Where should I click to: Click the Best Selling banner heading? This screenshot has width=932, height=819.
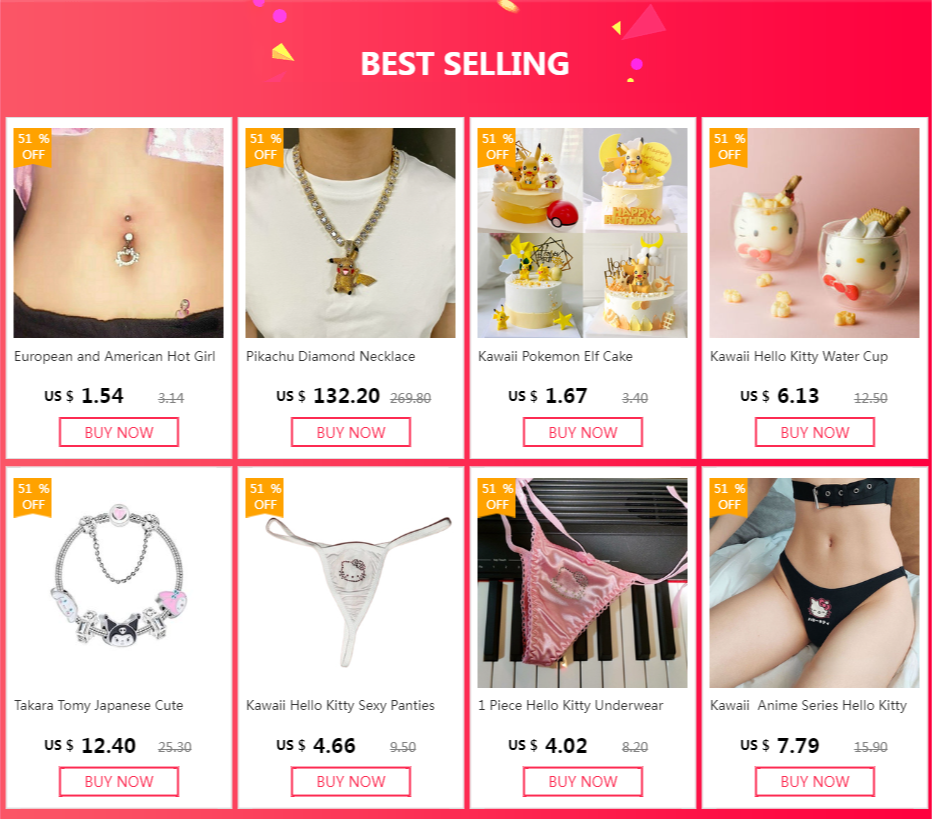(x=465, y=64)
